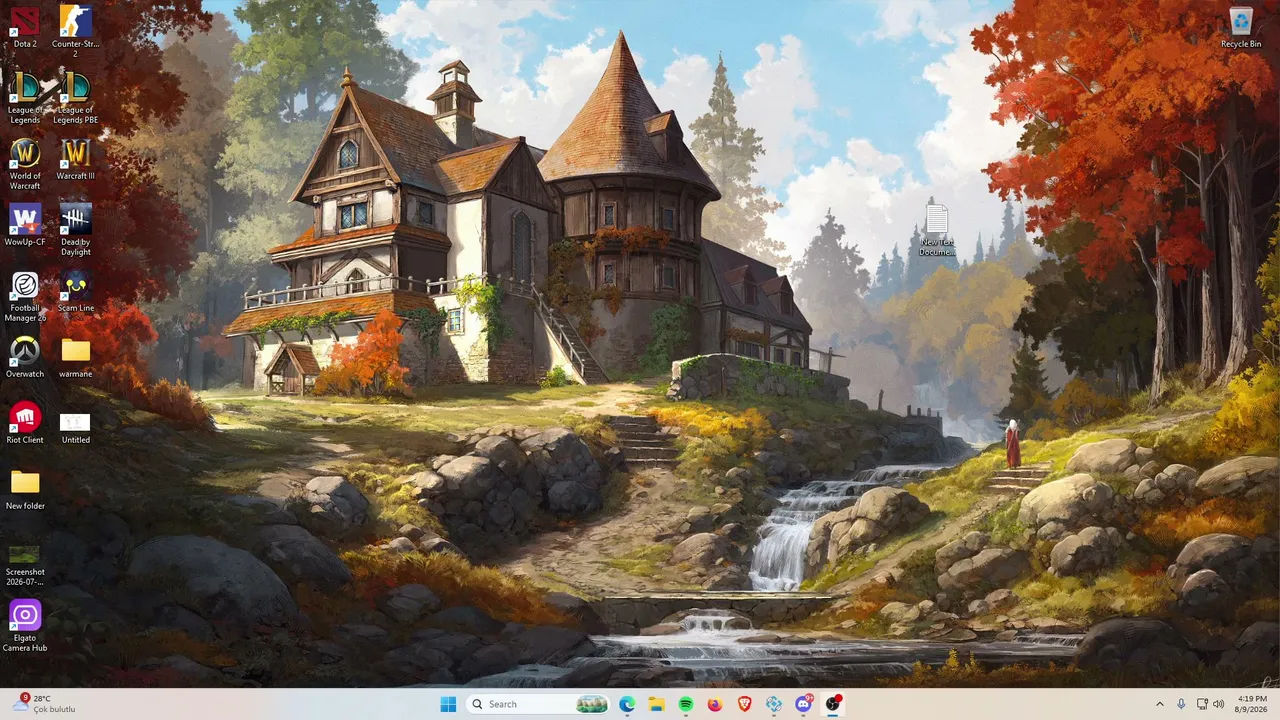Select the Scam Line shortcut

(75, 291)
